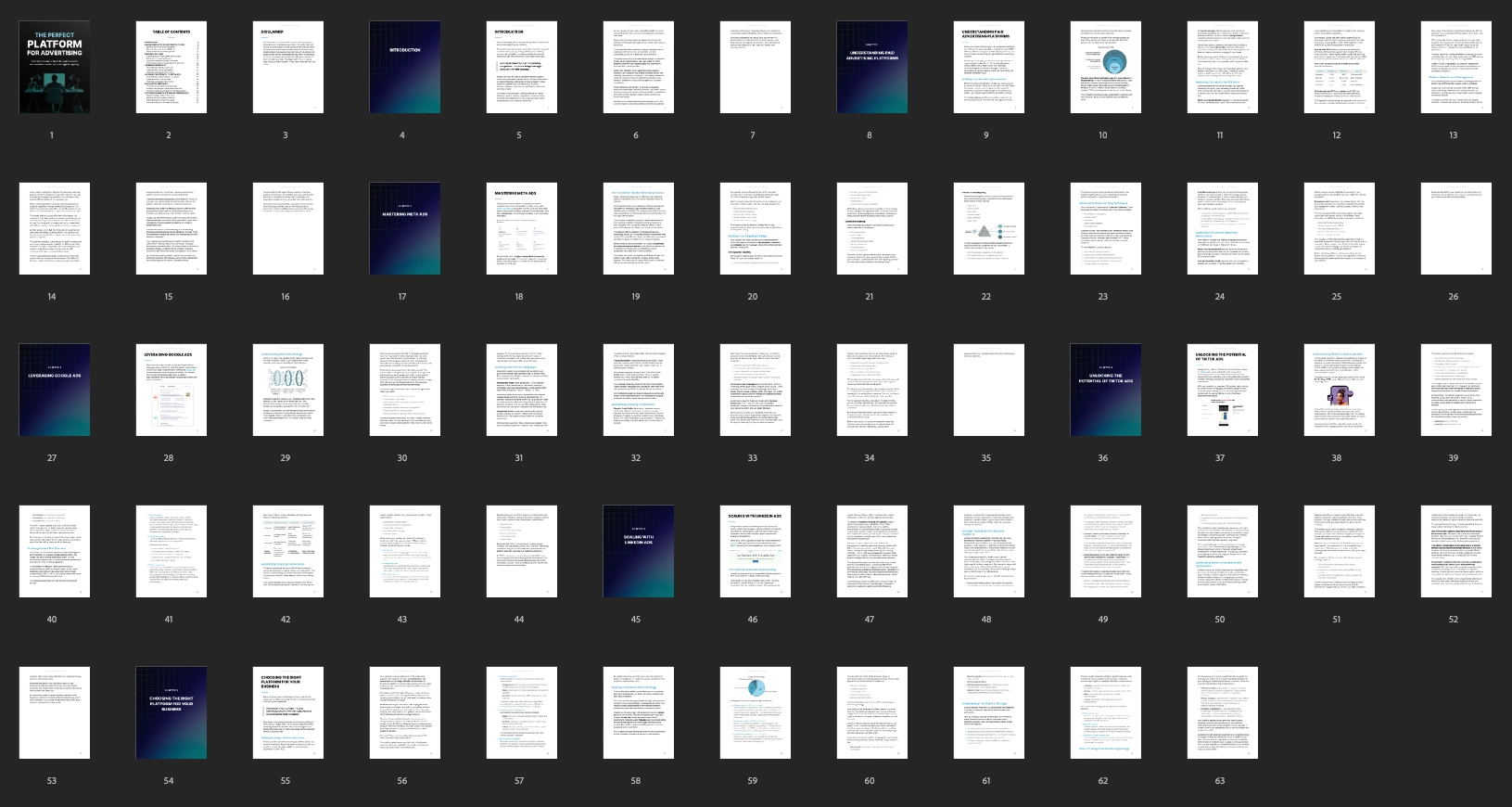
Task: Open the dark TikTok Ads chapter cover
Action: 1106,390
